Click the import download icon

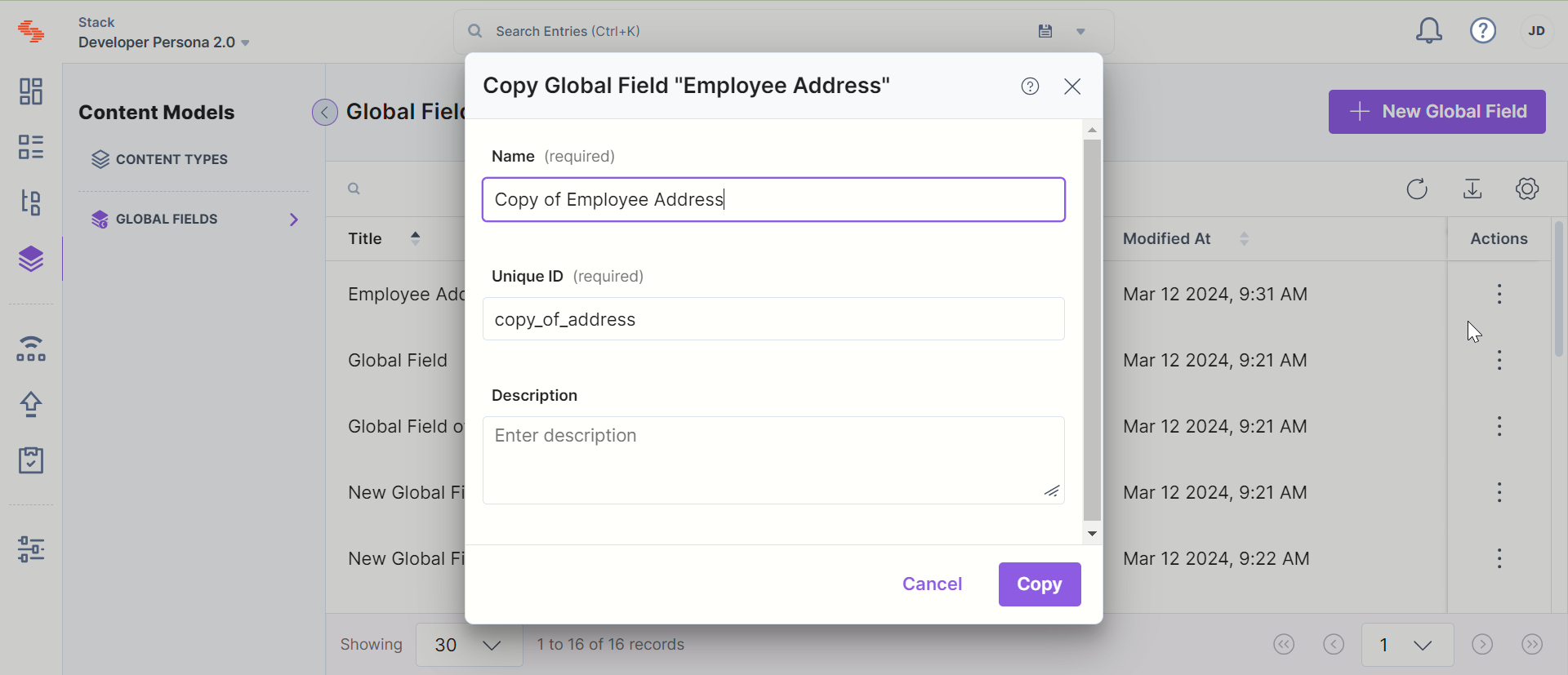(1472, 189)
